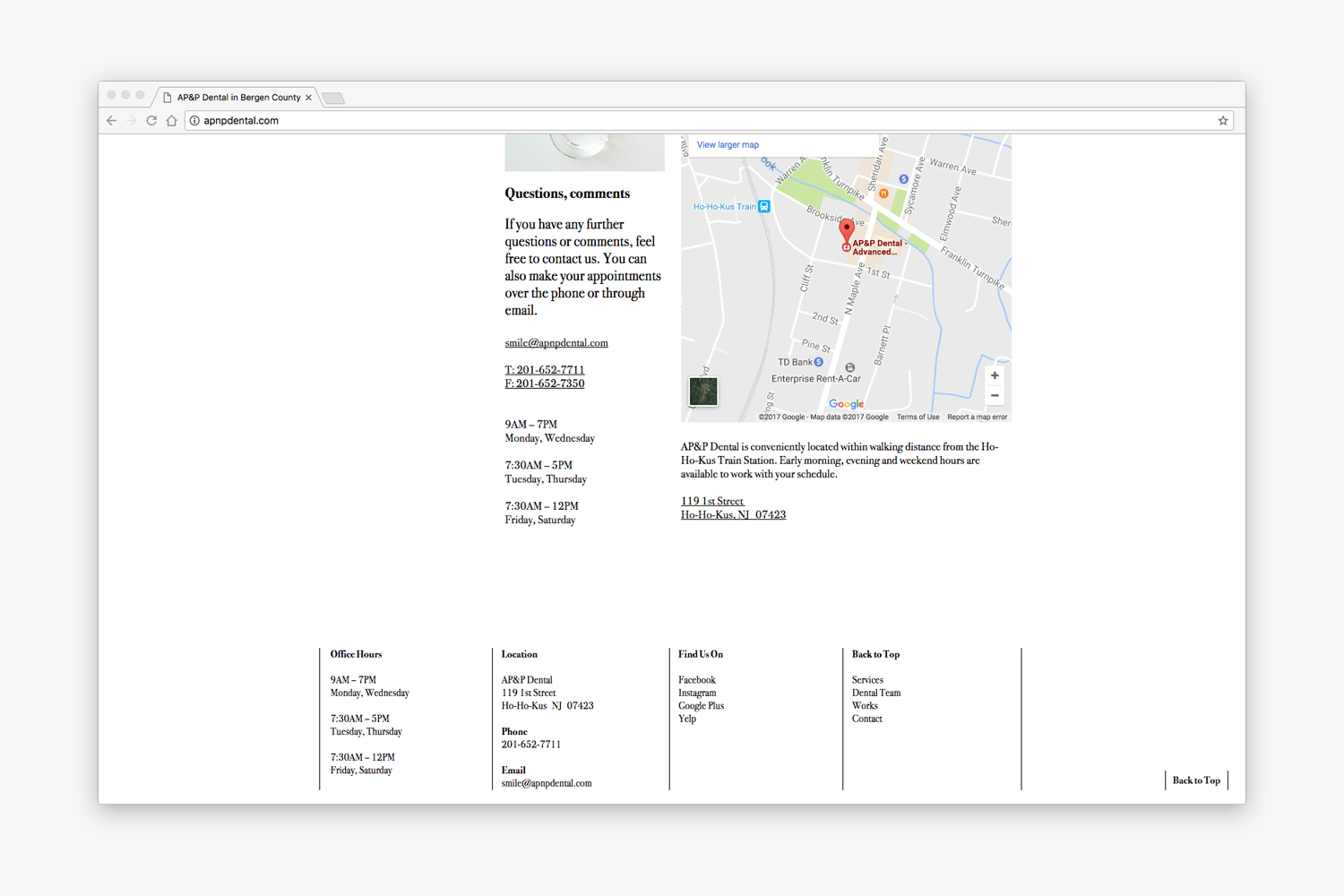
Task: Open View larger map link
Action: click(728, 145)
